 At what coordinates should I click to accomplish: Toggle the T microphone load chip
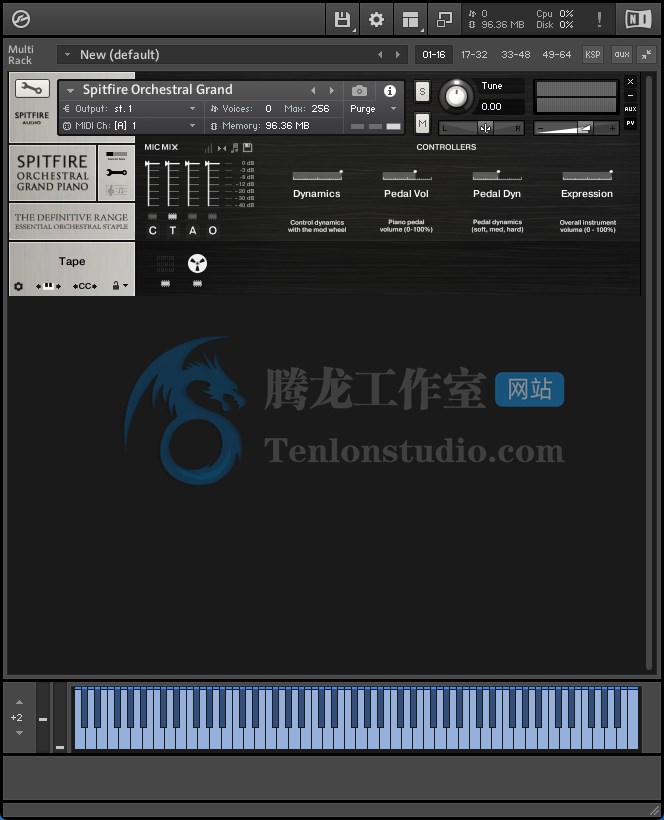[172, 217]
